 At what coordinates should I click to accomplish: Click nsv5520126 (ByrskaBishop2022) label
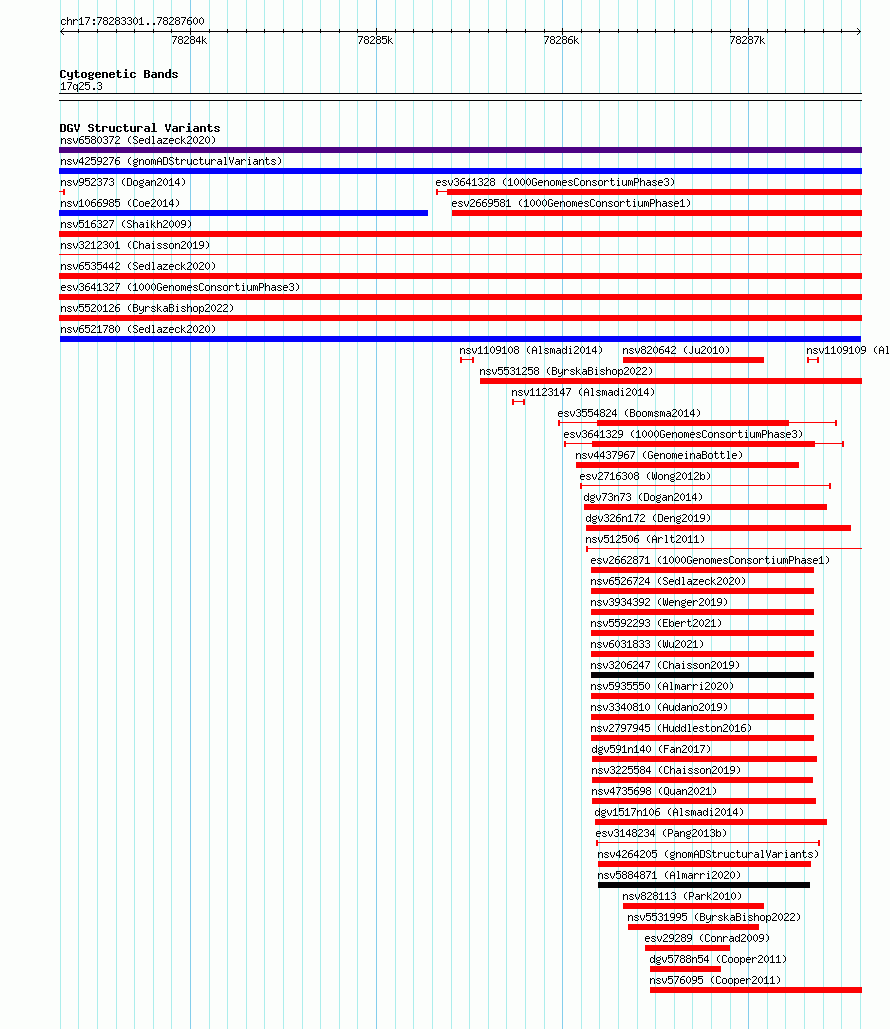[x=147, y=308]
